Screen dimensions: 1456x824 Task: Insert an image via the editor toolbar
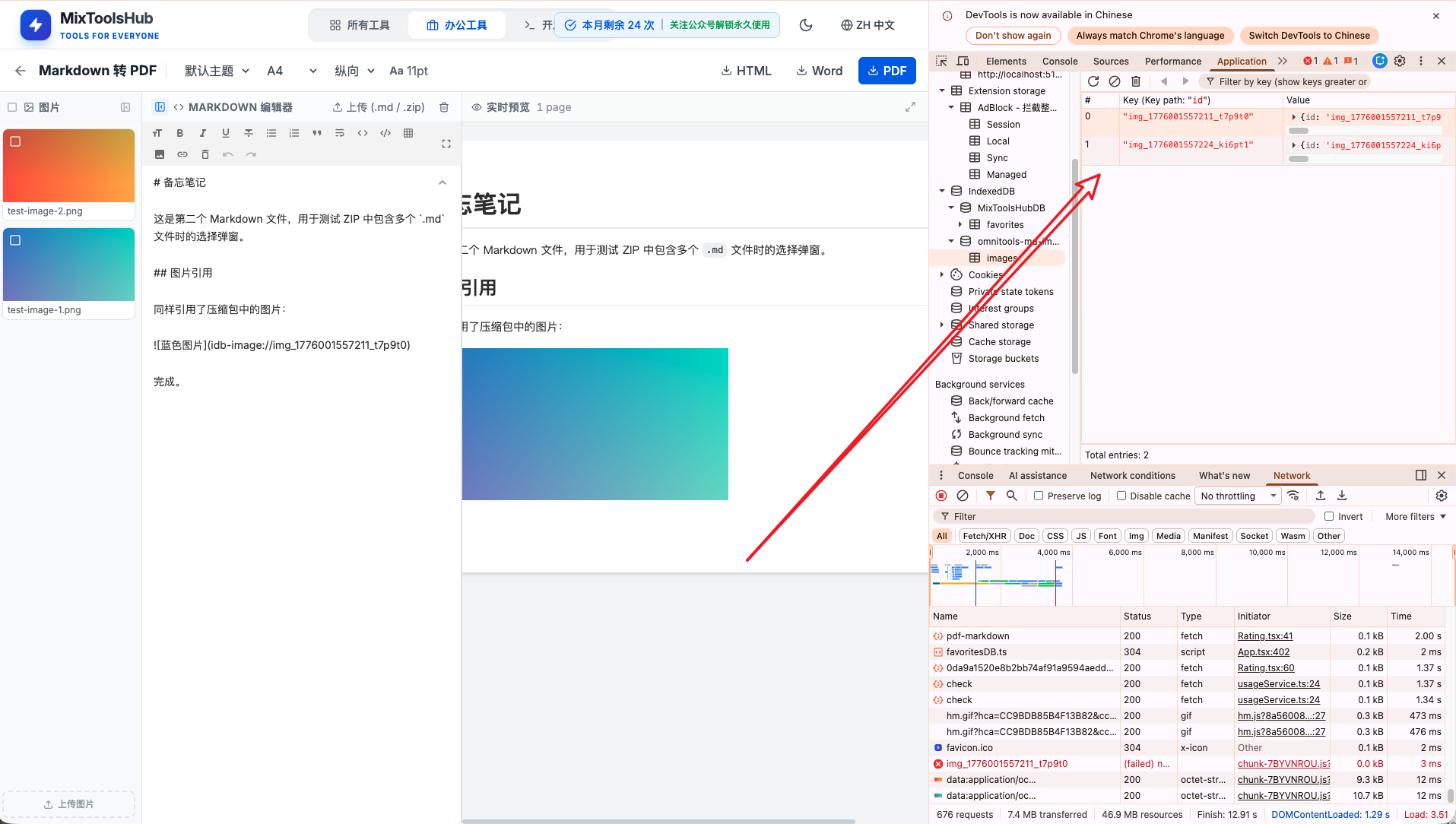coord(160,154)
